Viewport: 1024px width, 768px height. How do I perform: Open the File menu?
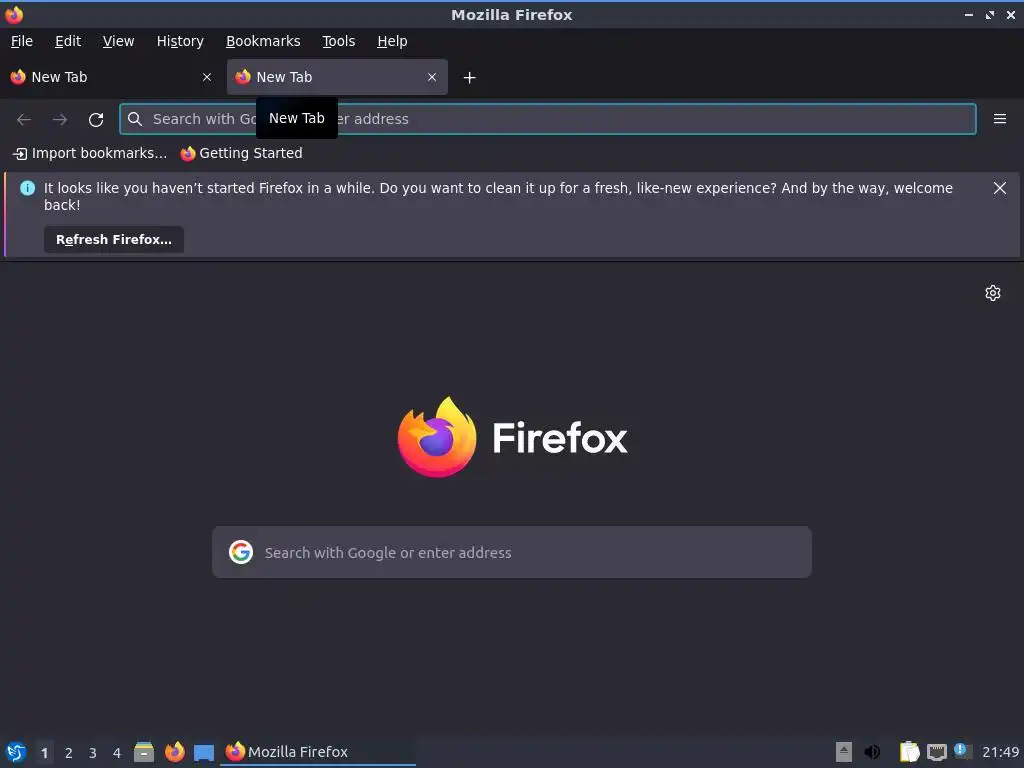click(22, 41)
